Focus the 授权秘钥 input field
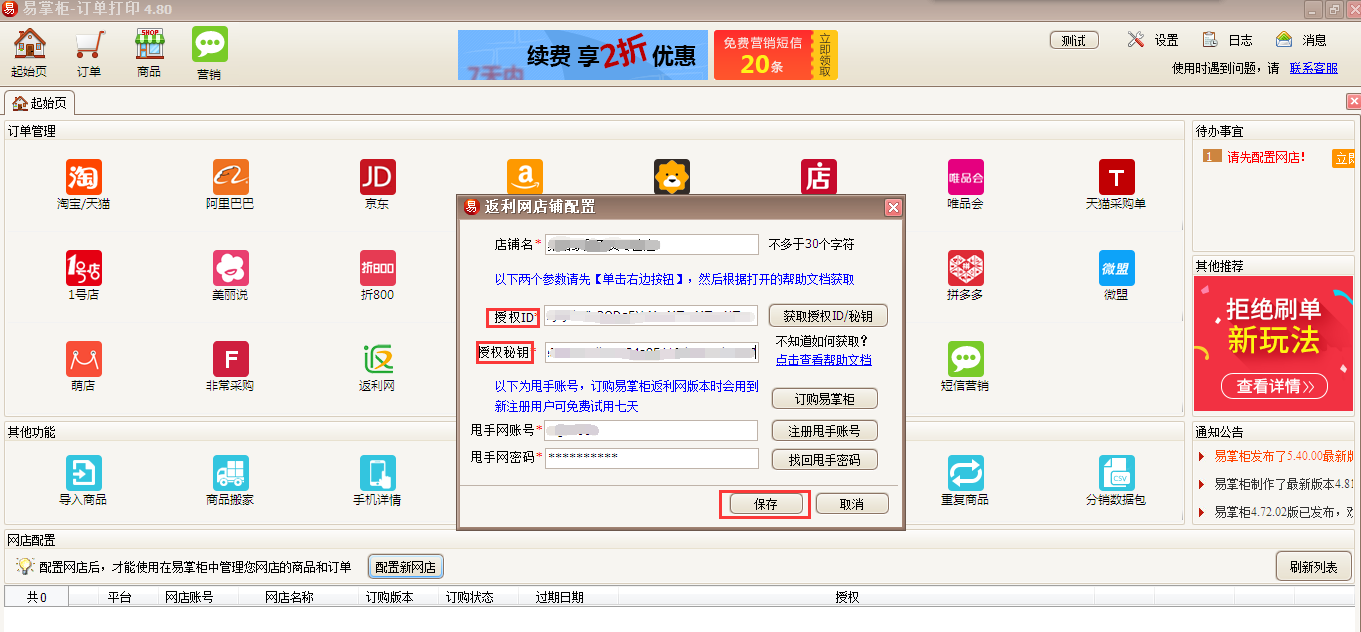Viewport: 1361px width, 632px height. click(x=652, y=352)
